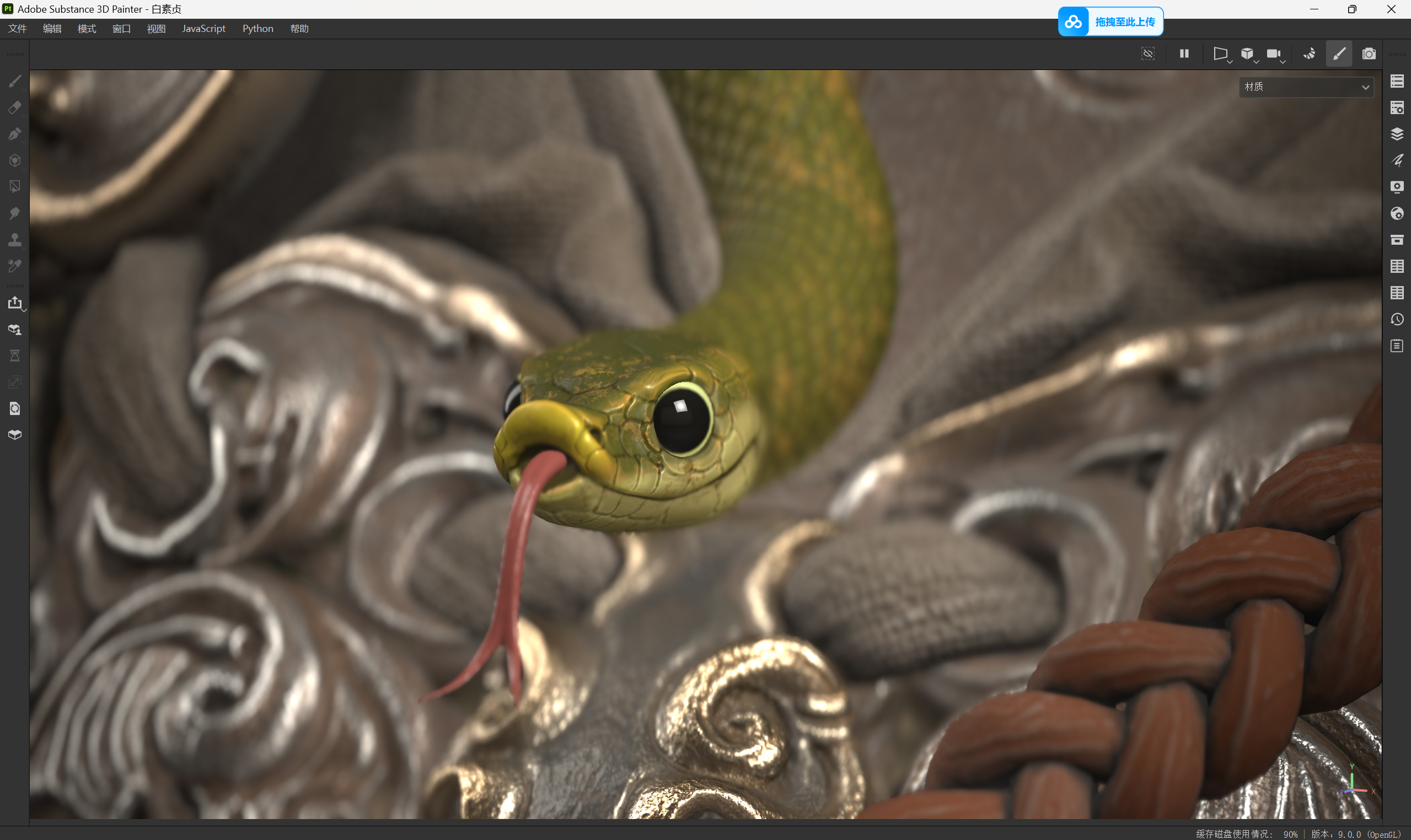This screenshot has height=840, width=1411.
Task: Click the rendering mode camera button
Action: pos(1369,54)
